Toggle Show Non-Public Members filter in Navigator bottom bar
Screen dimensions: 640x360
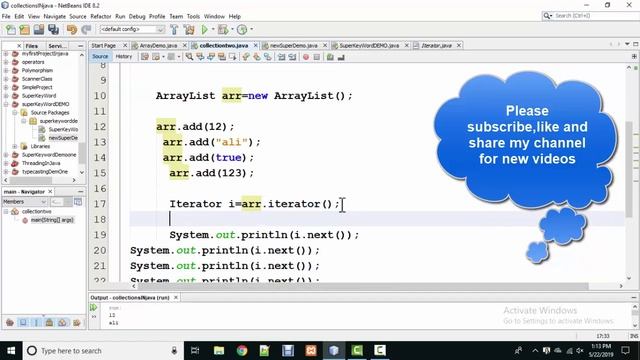(x=49, y=322)
